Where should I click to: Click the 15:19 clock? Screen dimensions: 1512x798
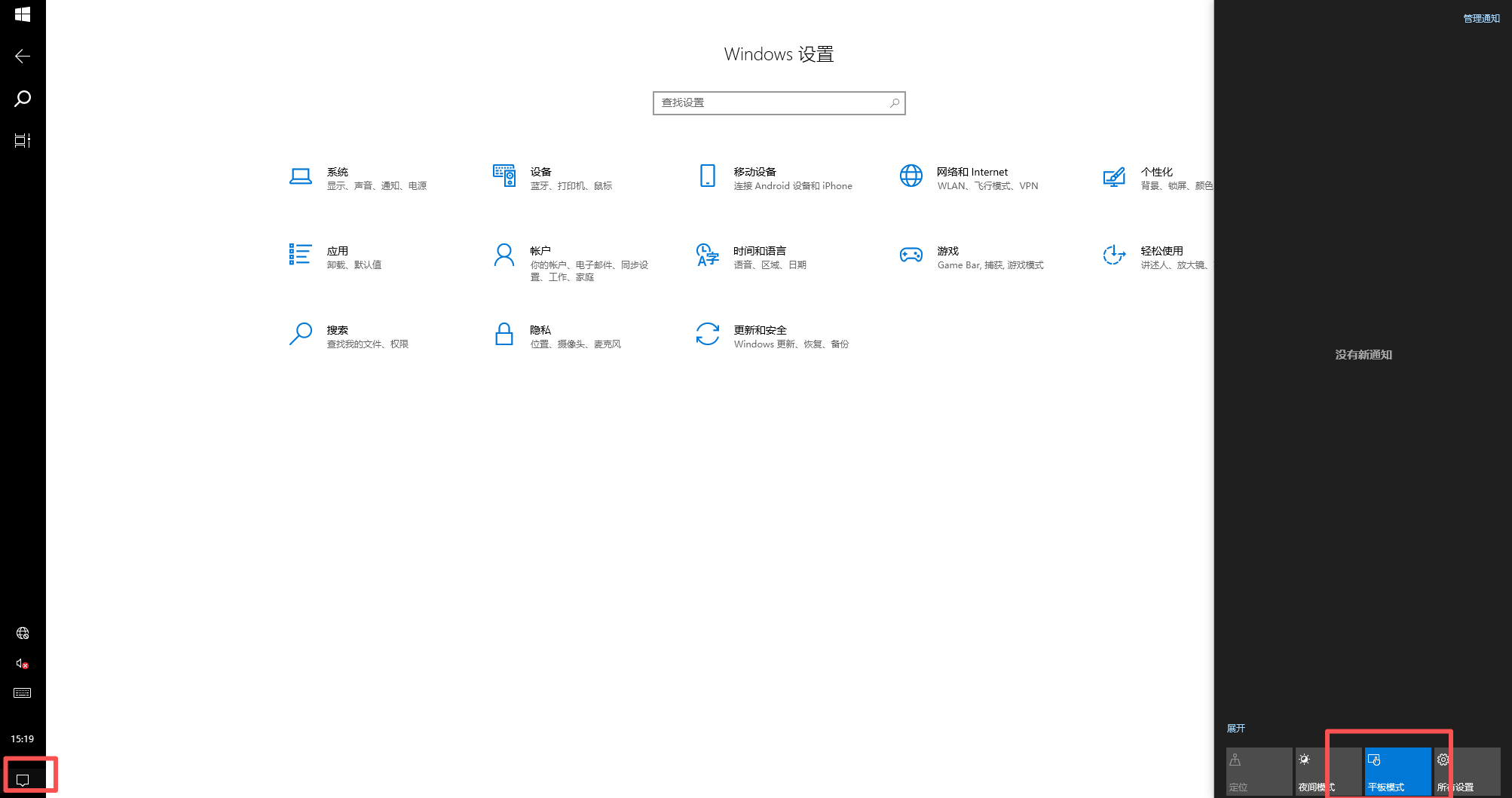pyautogui.click(x=23, y=738)
